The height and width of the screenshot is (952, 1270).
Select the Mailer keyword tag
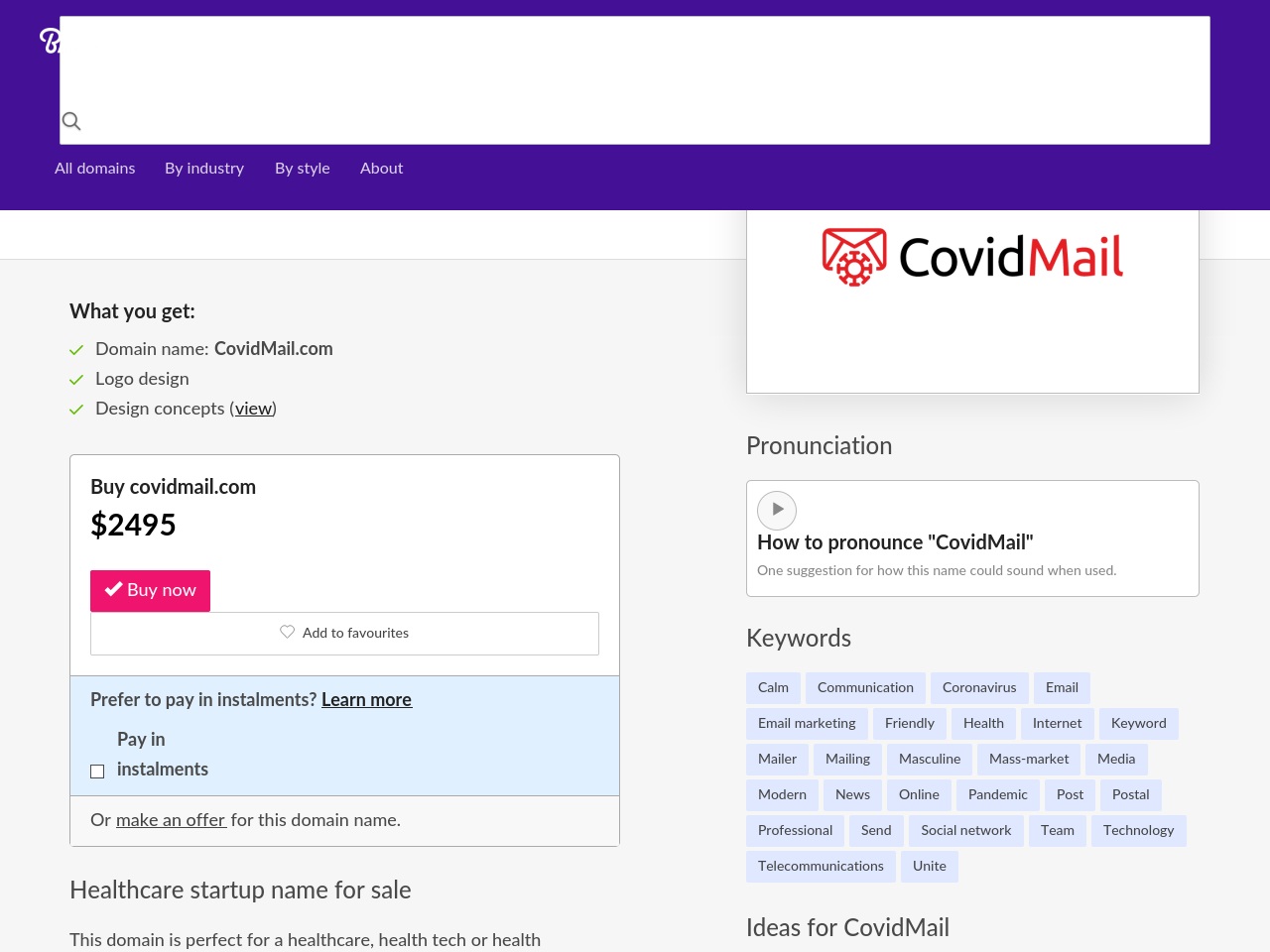tap(777, 760)
